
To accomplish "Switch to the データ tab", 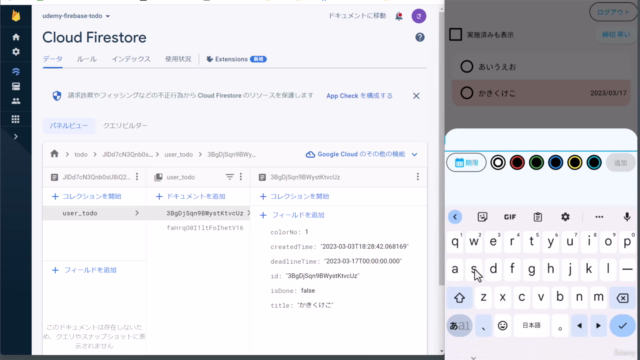I will [x=53, y=59].
